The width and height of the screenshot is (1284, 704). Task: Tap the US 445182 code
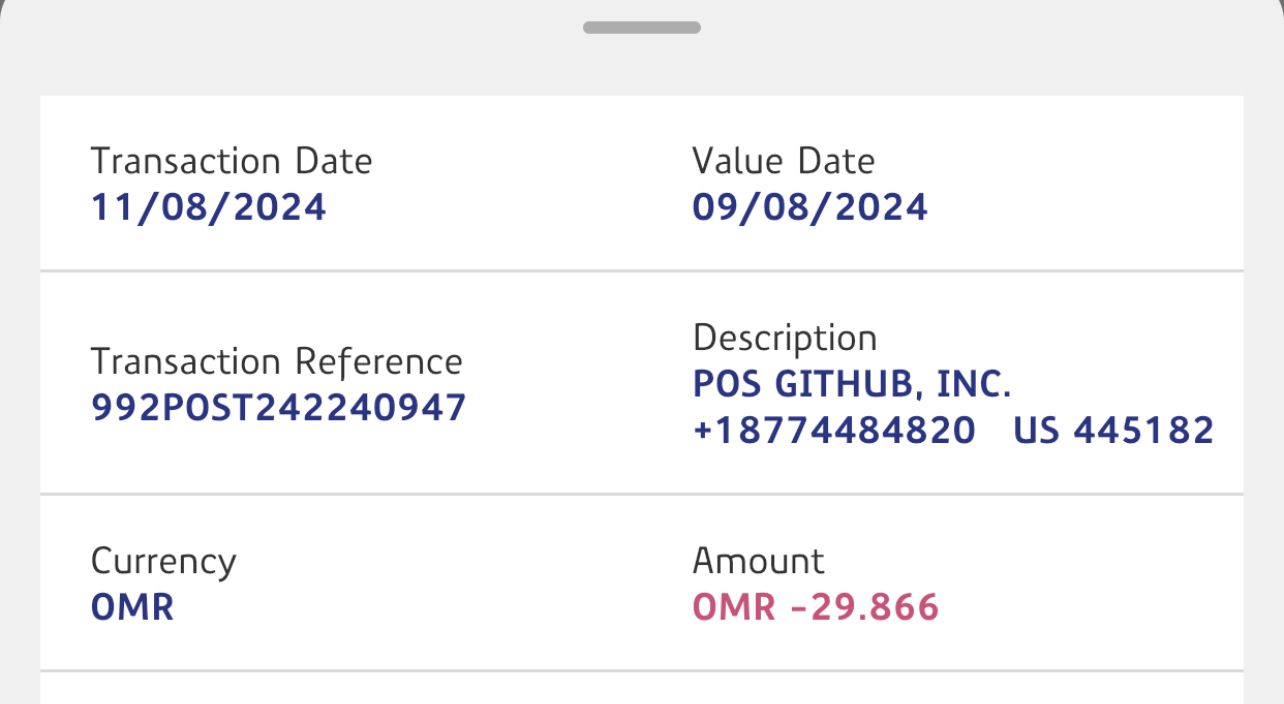click(x=1113, y=431)
